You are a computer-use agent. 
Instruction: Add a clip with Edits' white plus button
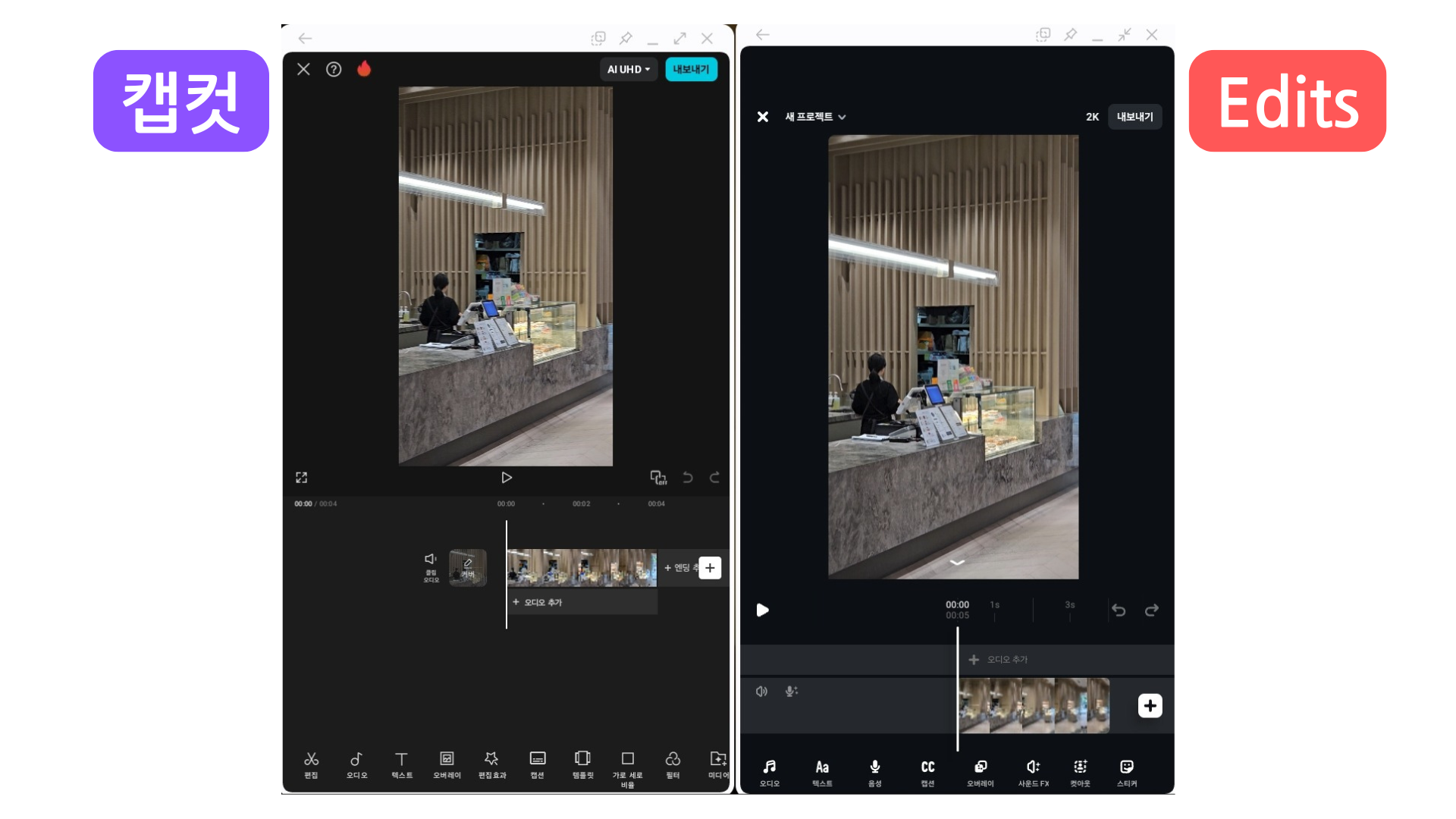click(1150, 706)
